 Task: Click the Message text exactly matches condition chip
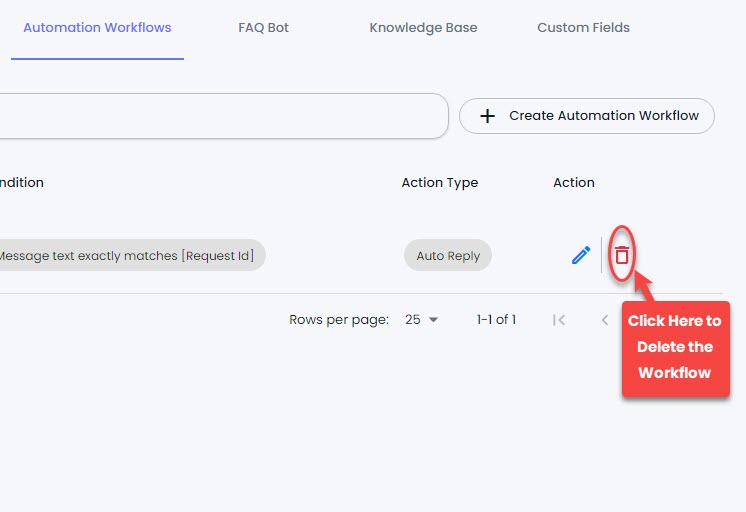click(131, 256)
